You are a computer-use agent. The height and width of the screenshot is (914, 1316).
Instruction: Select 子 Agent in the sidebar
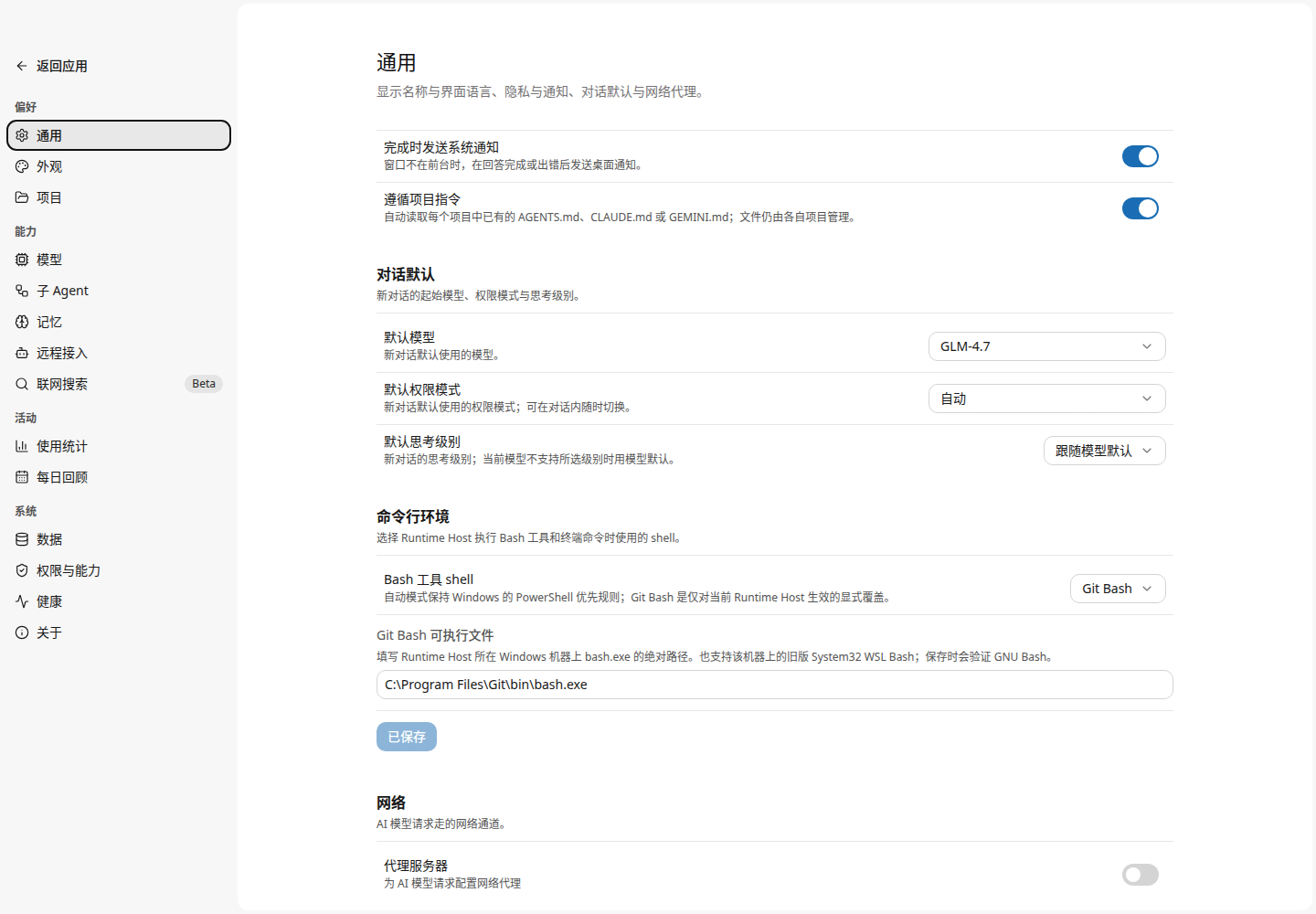click(119, 291)
